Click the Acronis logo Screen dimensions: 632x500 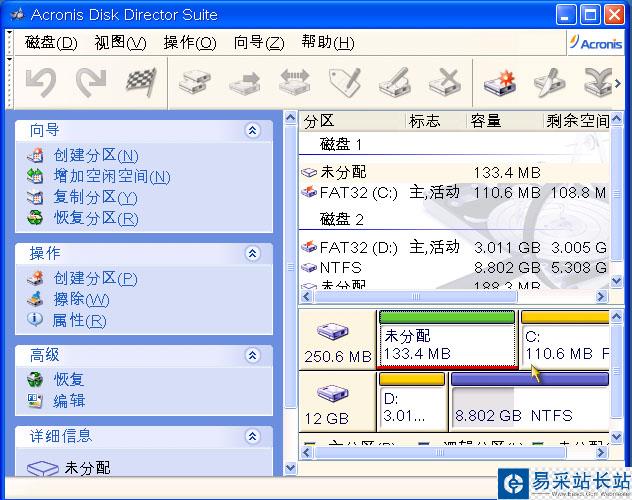(x=596, y=42)
